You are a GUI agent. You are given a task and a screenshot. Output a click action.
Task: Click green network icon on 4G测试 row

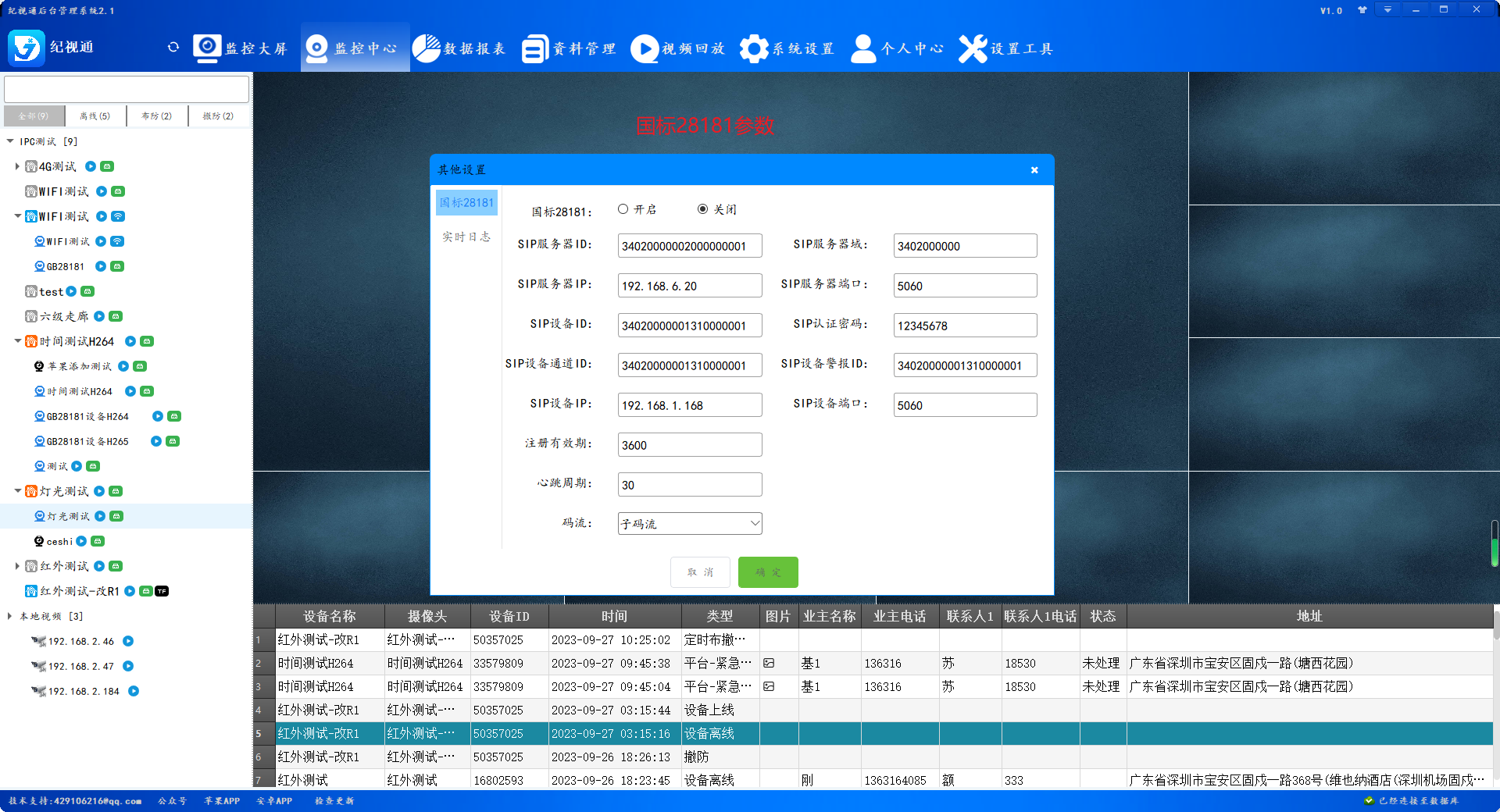108,166
